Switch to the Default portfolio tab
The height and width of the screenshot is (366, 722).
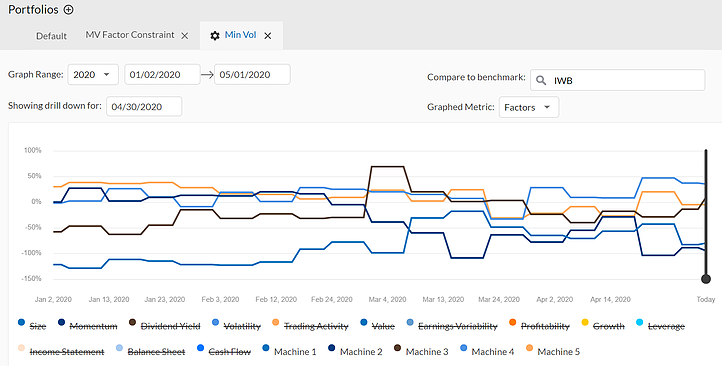(52, 35)
